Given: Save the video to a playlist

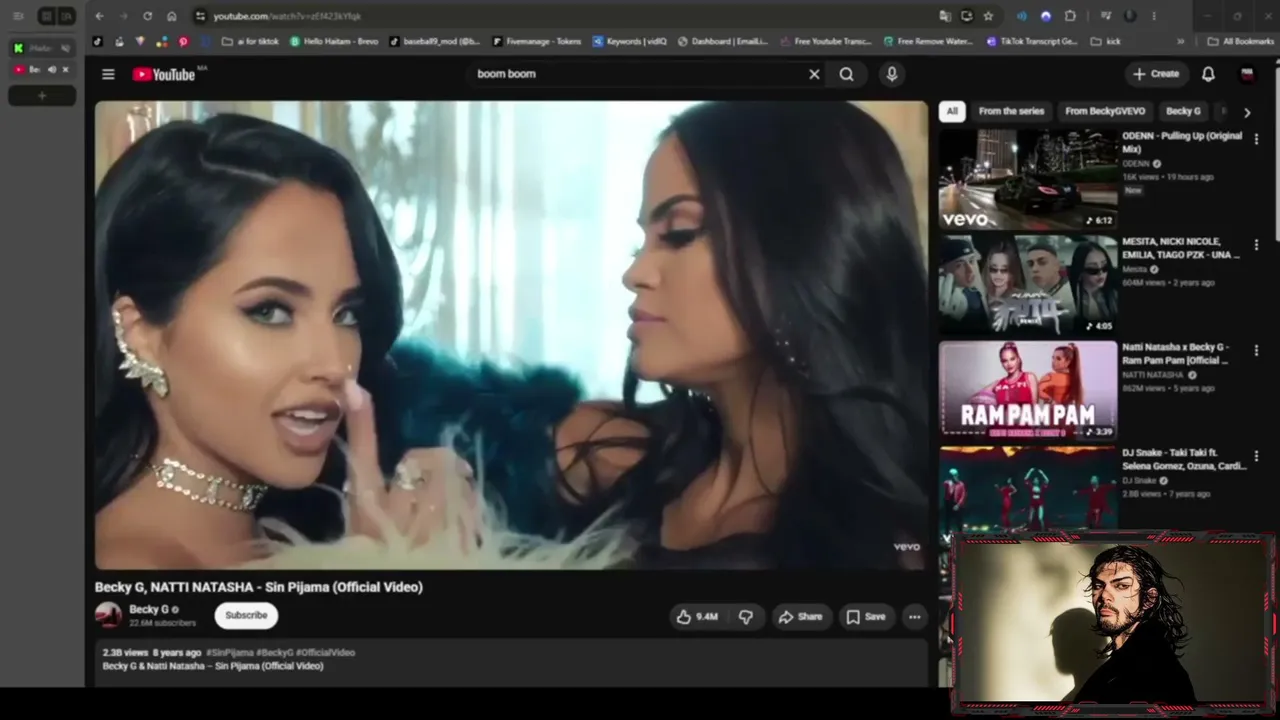Looking at the screenshot, I should 866,617.
